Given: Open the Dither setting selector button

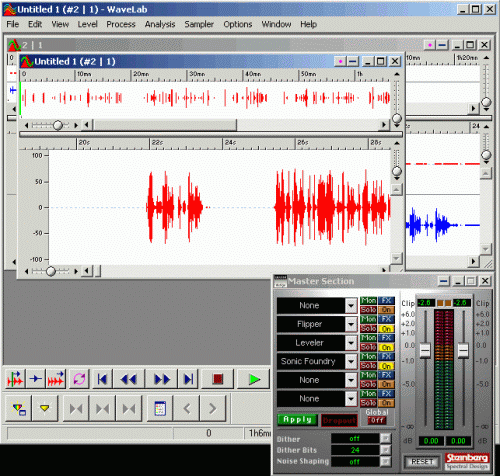Looking at the screenshot, I should pyautogui.click(x=385, y=438).
